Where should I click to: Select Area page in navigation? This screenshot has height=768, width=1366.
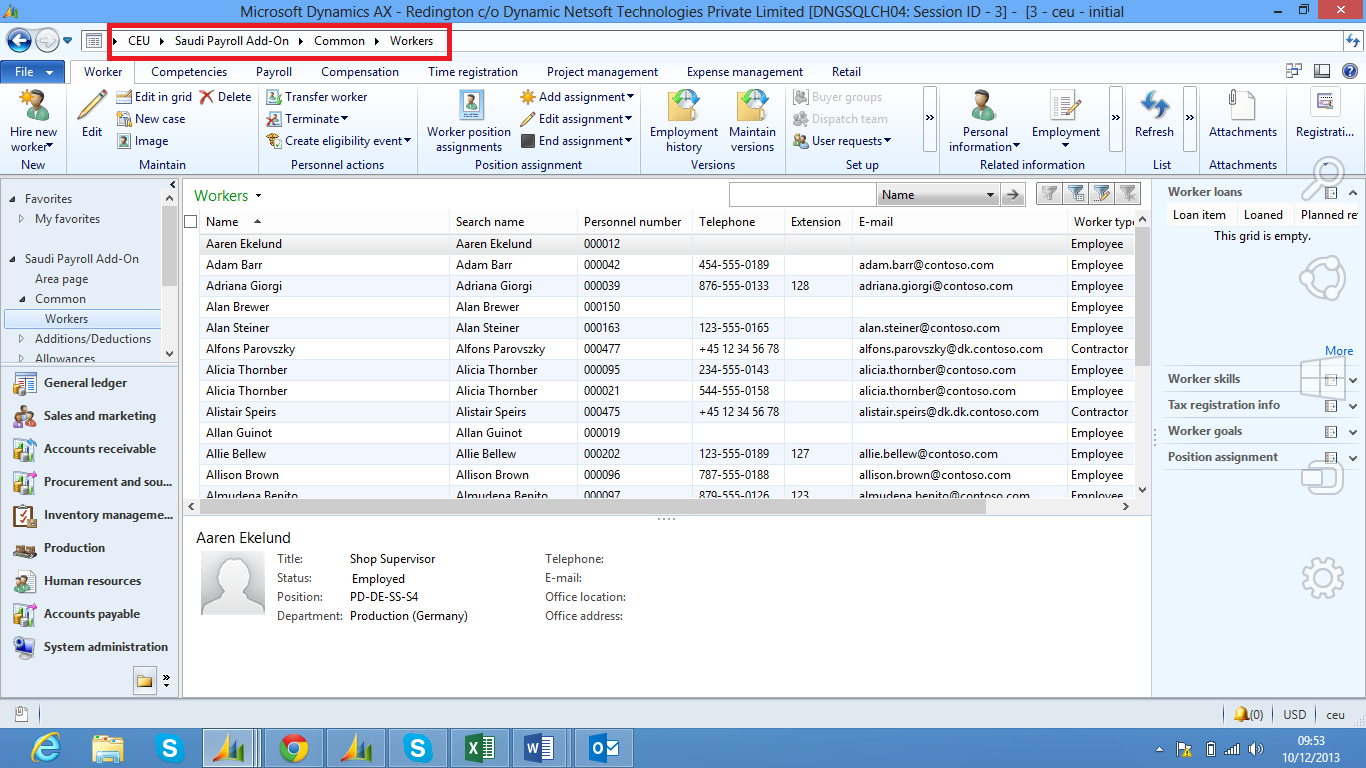pyautogui.click(x=61, y=279)
